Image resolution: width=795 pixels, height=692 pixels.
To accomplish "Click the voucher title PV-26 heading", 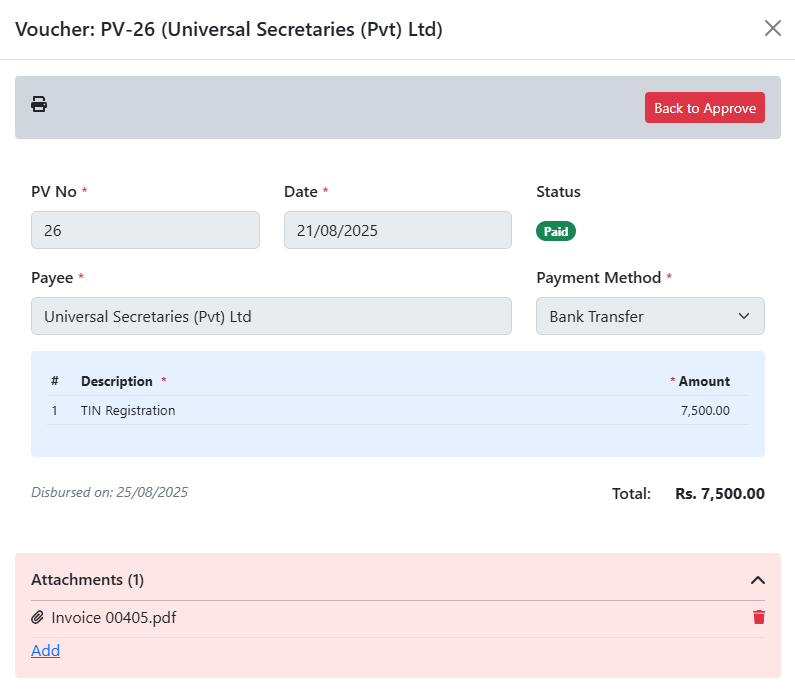I will pyautogui.click(x=229, y=29).
